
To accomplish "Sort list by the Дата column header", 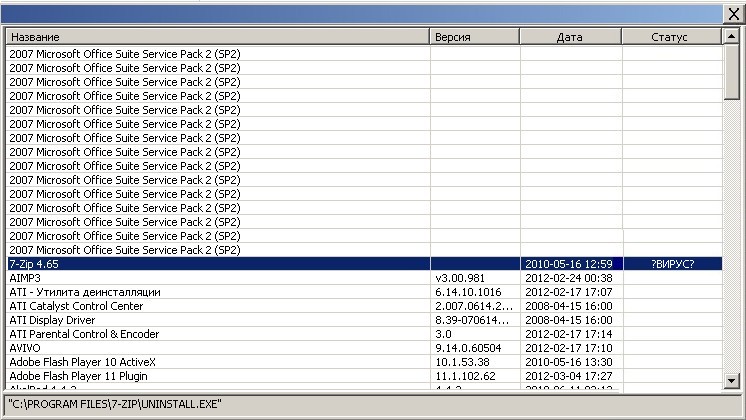I will coord(570,37).
